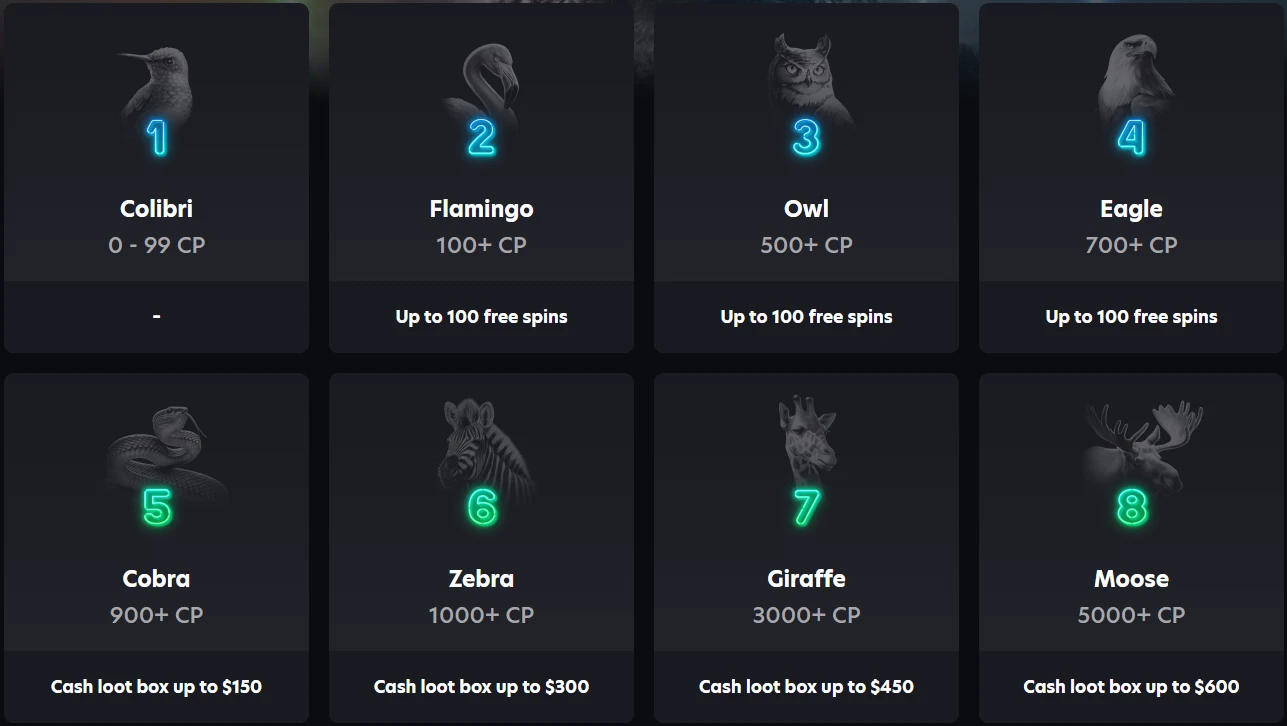The height and width of the screenshot is (726, 1287).
Task: Click Flamingo's up to 100 free spins reward
Action: point(481,317)
